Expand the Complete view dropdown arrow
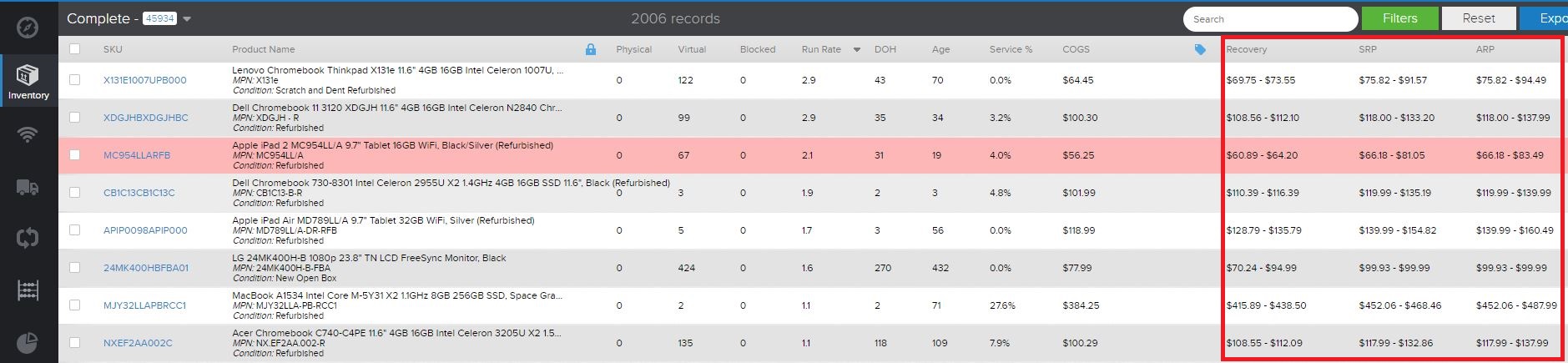1568x363 pixels. (x=187, y=19)
